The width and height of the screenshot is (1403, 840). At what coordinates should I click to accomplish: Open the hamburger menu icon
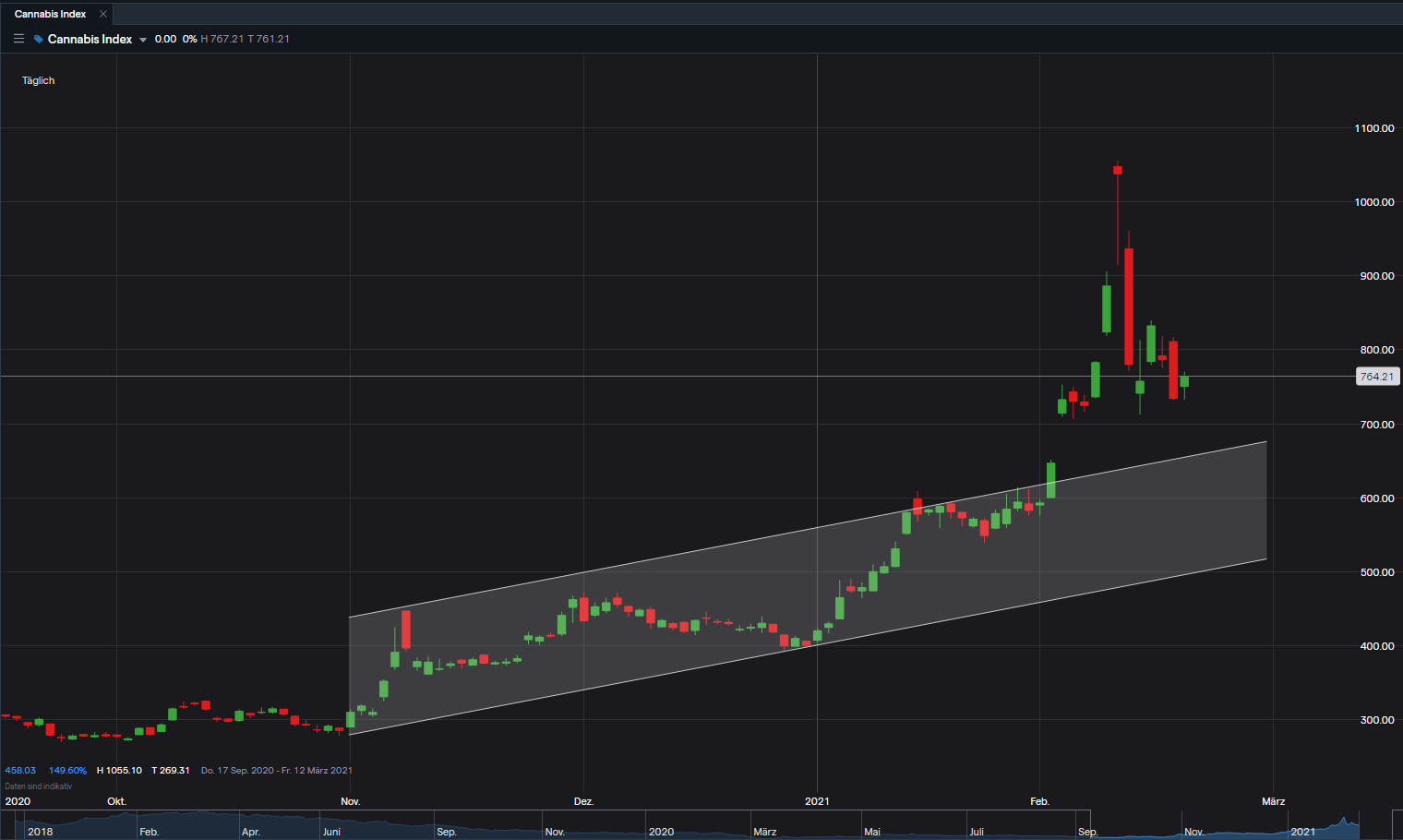point(18,39)
